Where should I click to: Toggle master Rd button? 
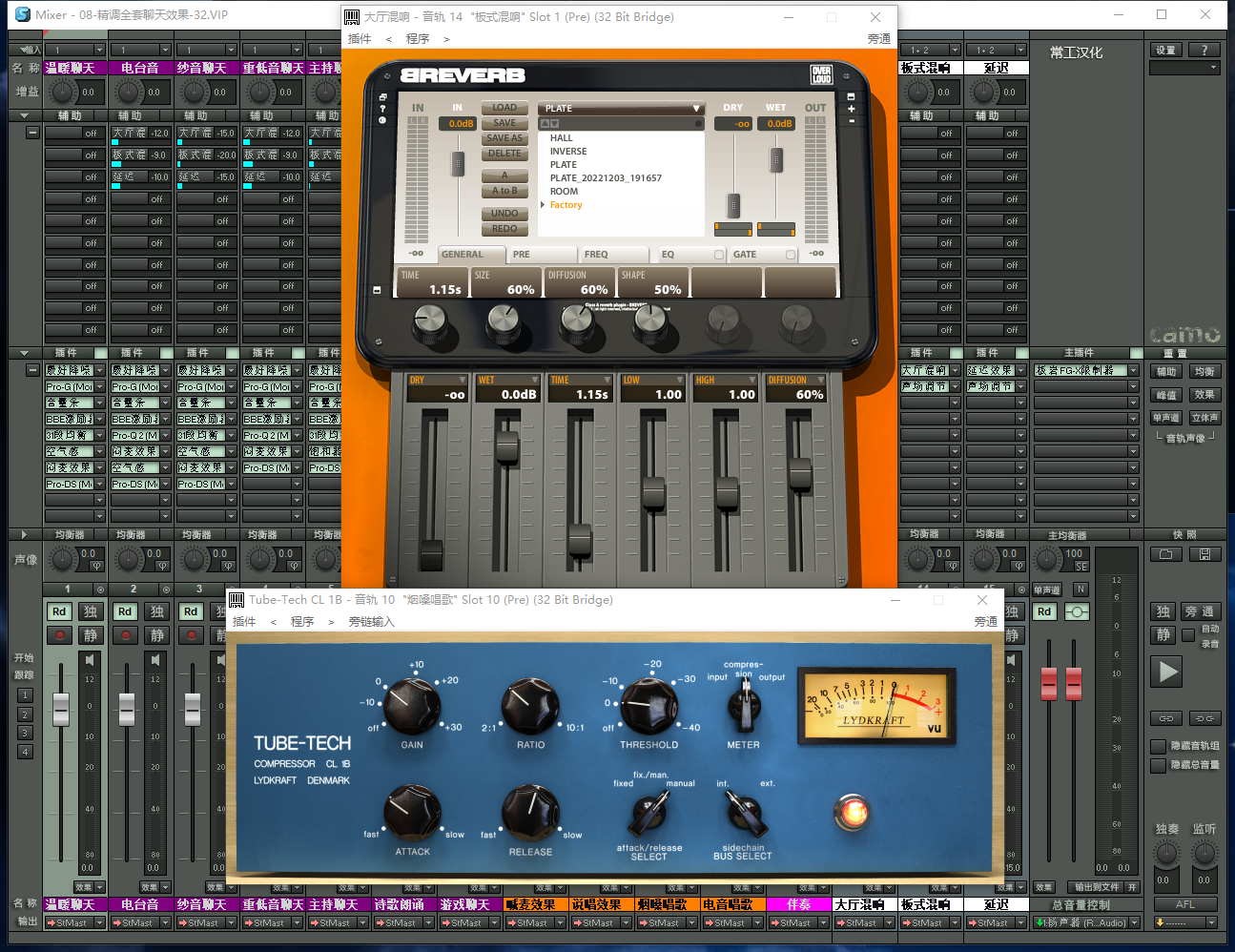[x=1045, y=611]
